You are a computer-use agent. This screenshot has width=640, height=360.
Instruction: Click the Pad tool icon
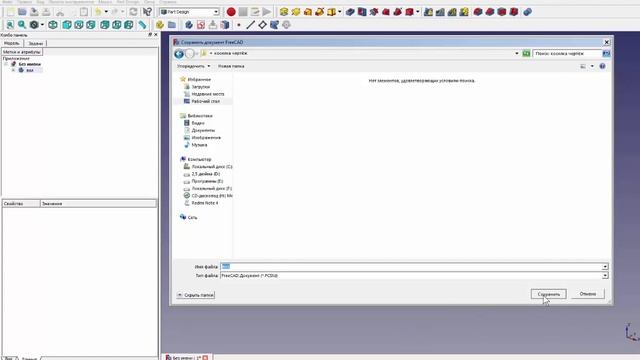coord(284,12)
